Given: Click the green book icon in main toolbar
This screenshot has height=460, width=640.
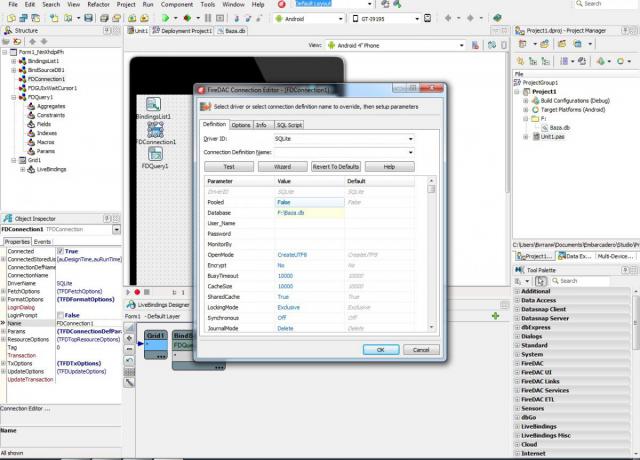Looking at the screenshot, I should (497, 18).
